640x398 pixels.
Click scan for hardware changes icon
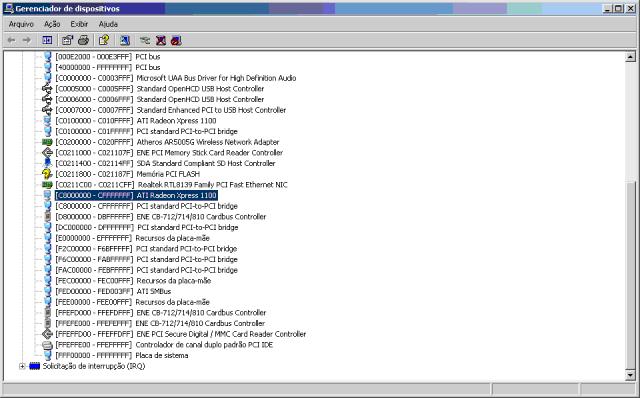point(125,40)
